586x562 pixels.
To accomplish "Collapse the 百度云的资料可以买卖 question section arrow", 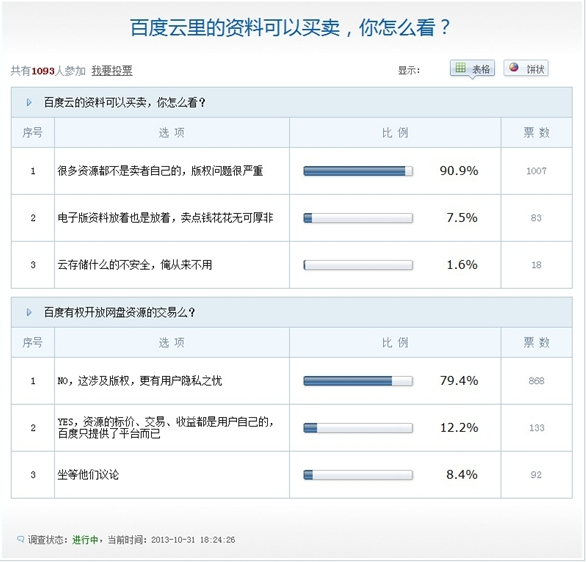I will 29,102.
